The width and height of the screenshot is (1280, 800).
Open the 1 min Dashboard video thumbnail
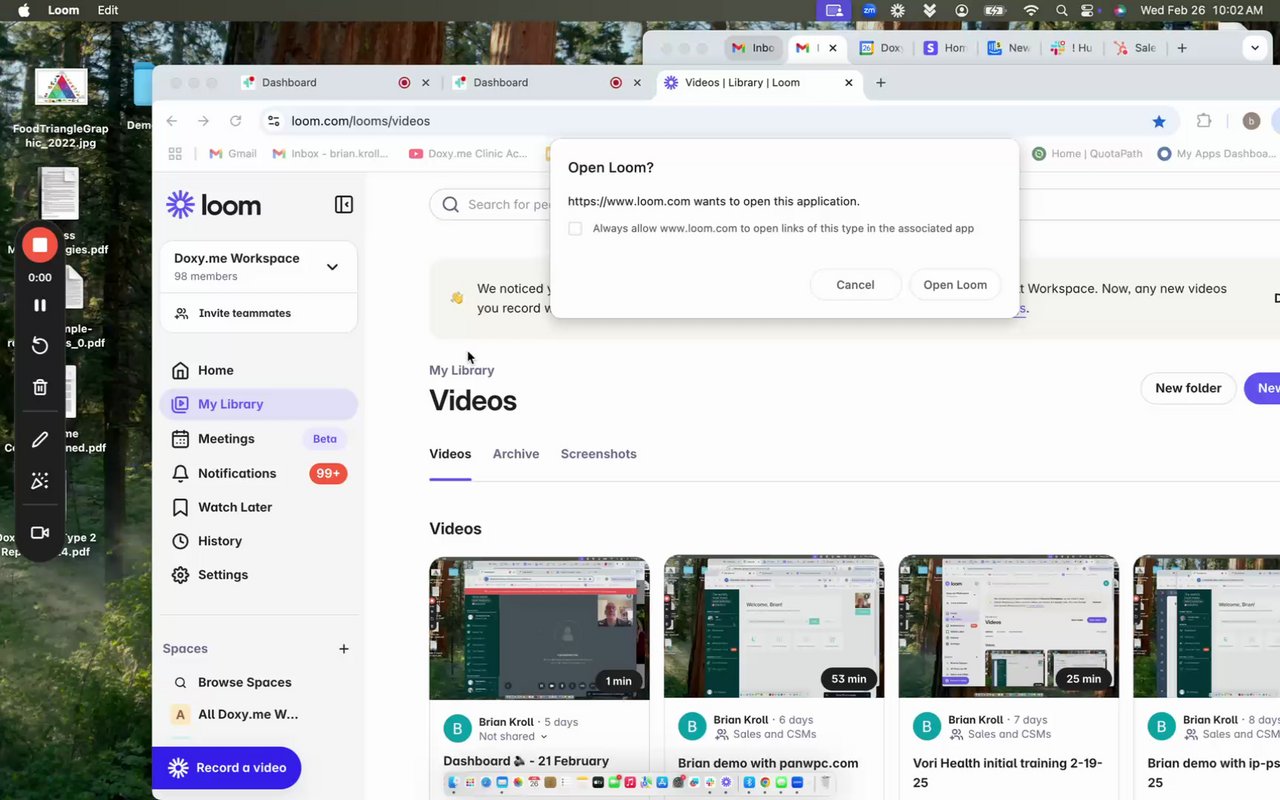tap(539, 628)
